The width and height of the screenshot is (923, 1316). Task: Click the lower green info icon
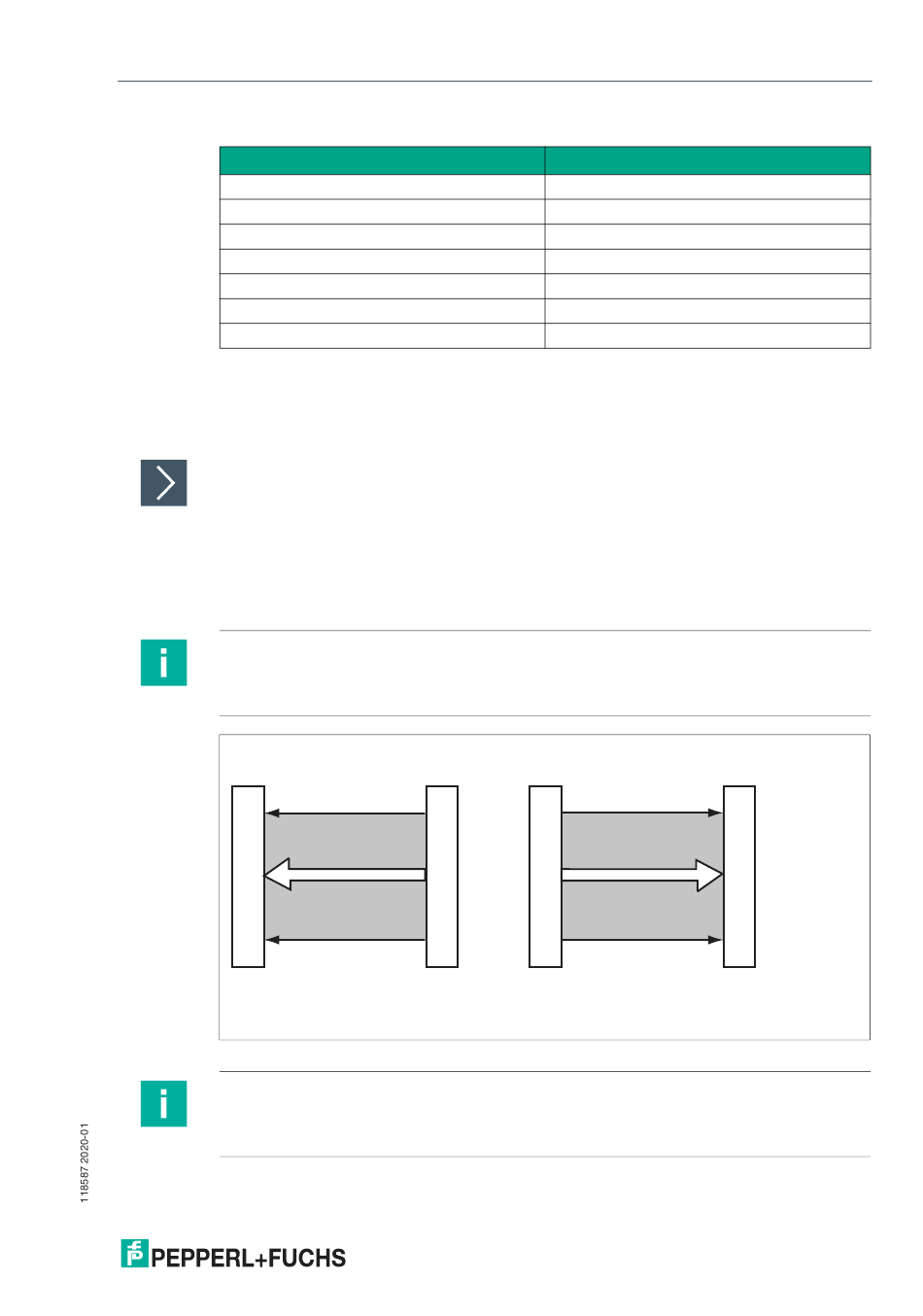(163, 1104)
